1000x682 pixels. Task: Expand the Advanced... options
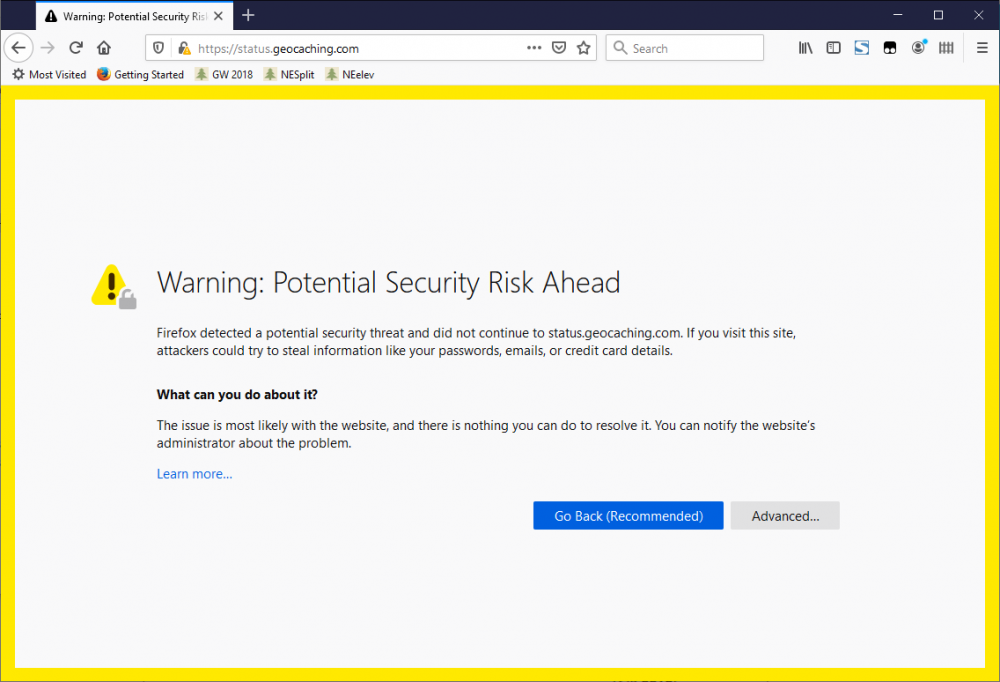(785, 515)
